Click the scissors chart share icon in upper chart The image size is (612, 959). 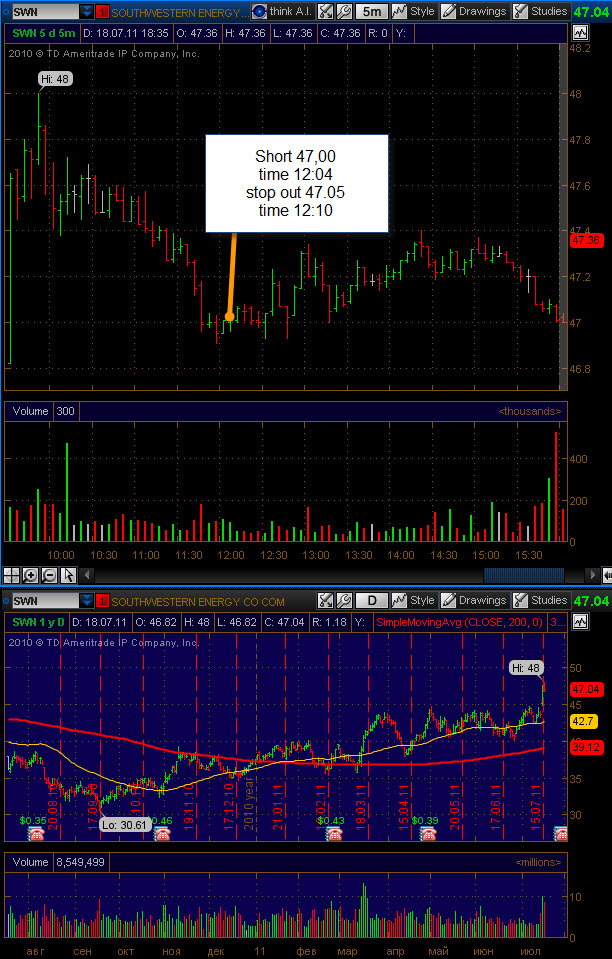tap(326, 11)
